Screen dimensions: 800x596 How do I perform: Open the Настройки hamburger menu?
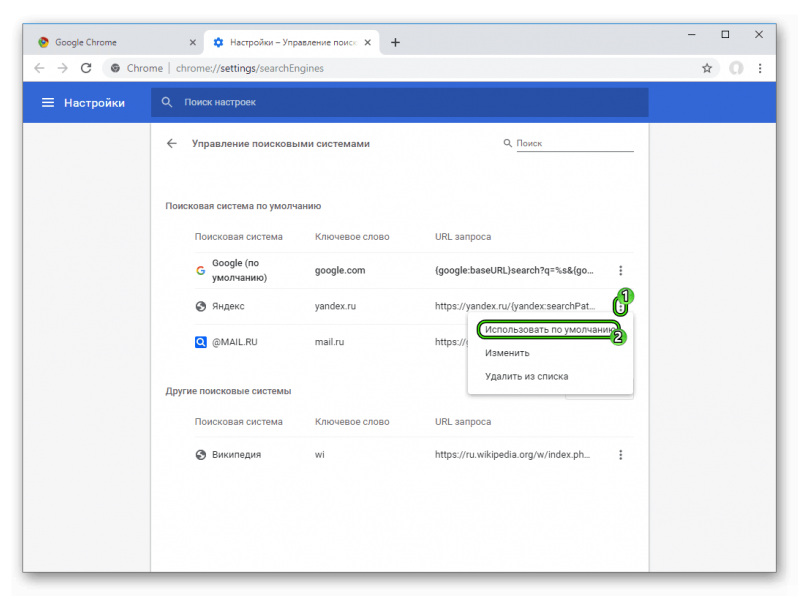pyautogui.click(x=47, y=103)
